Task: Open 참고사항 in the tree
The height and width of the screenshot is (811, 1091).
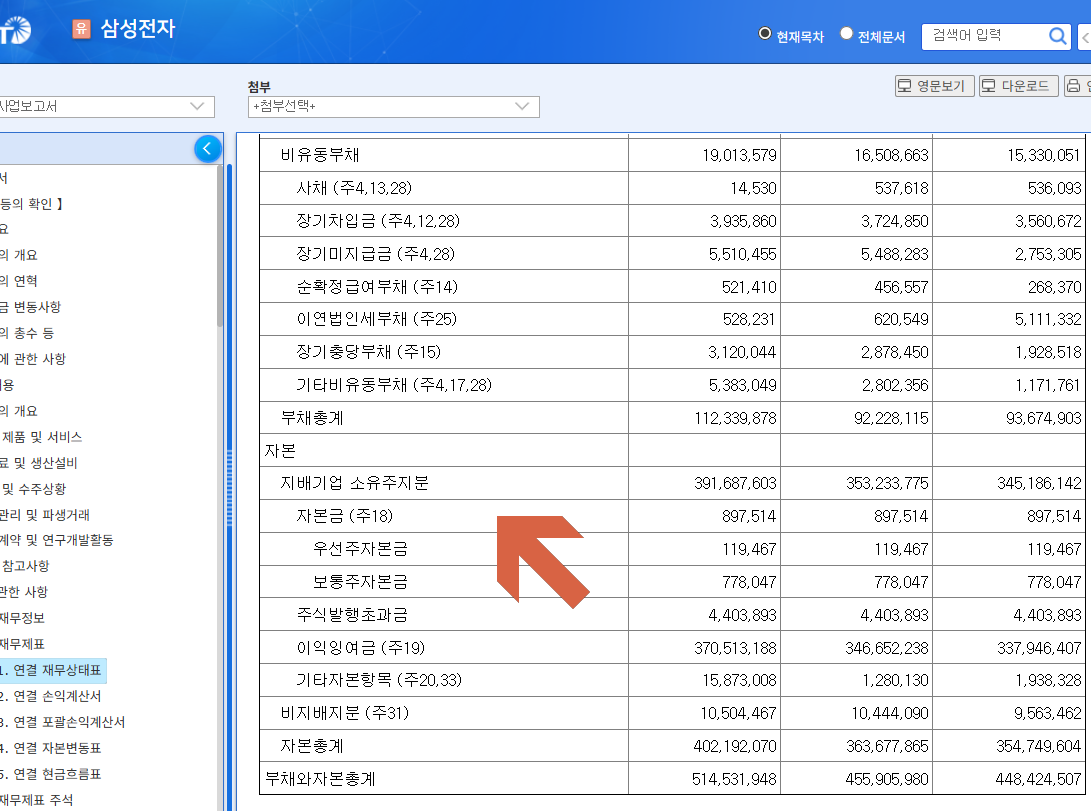Action: (x=26, y=566)
